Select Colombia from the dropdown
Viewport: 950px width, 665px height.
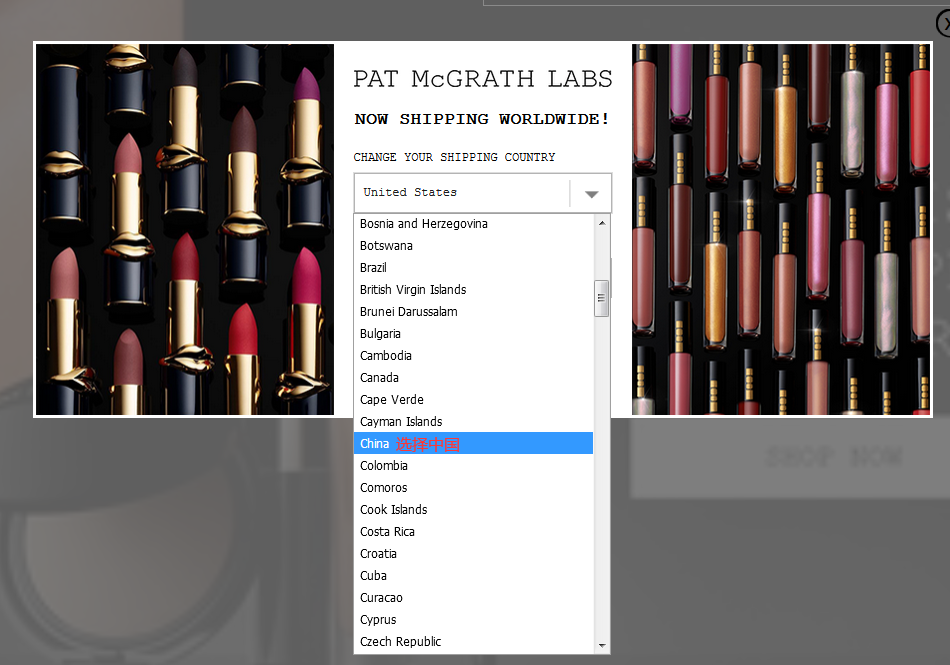[x=384, y=466]
